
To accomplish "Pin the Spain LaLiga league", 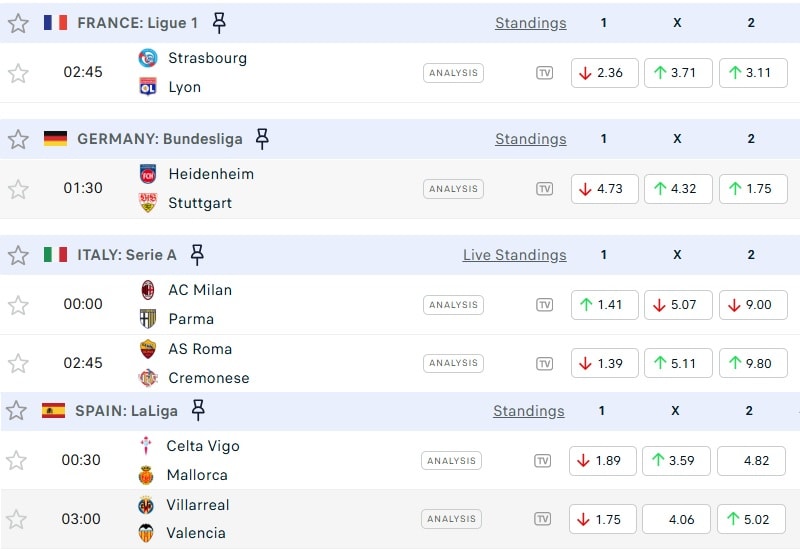I will pos(198,410).
